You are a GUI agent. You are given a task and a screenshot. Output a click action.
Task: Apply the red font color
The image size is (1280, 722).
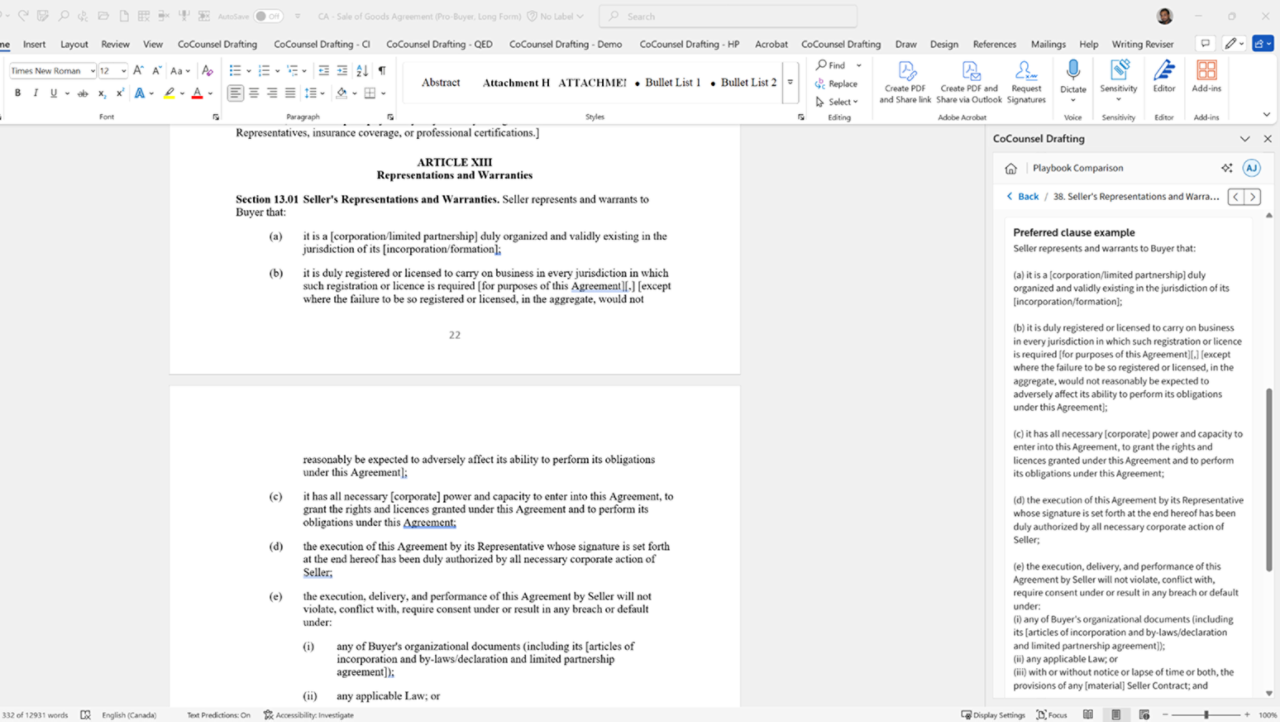[197, 93]
